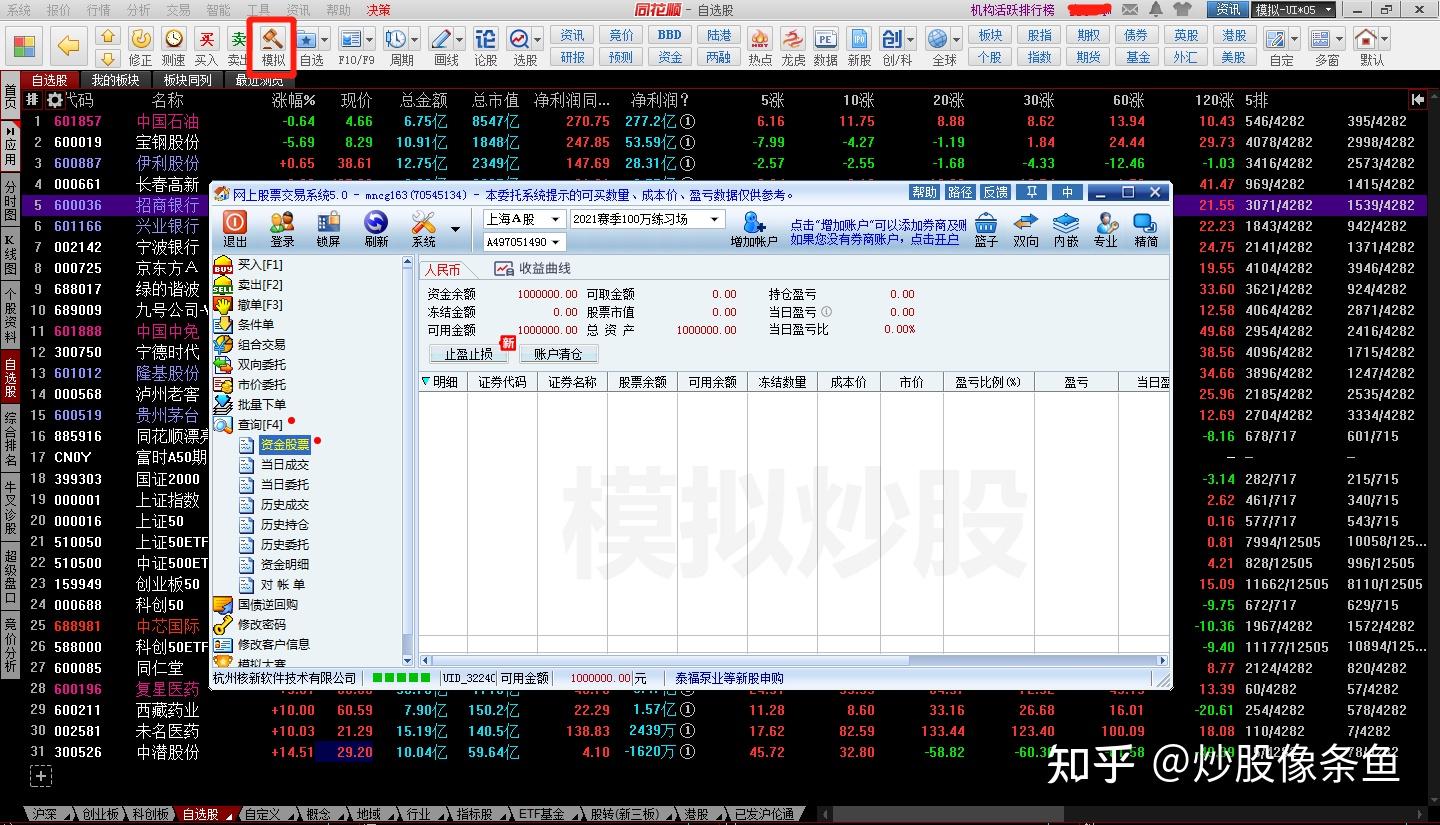Click the 账户清仓 button
1440x825 pixels.
point(556,353)
